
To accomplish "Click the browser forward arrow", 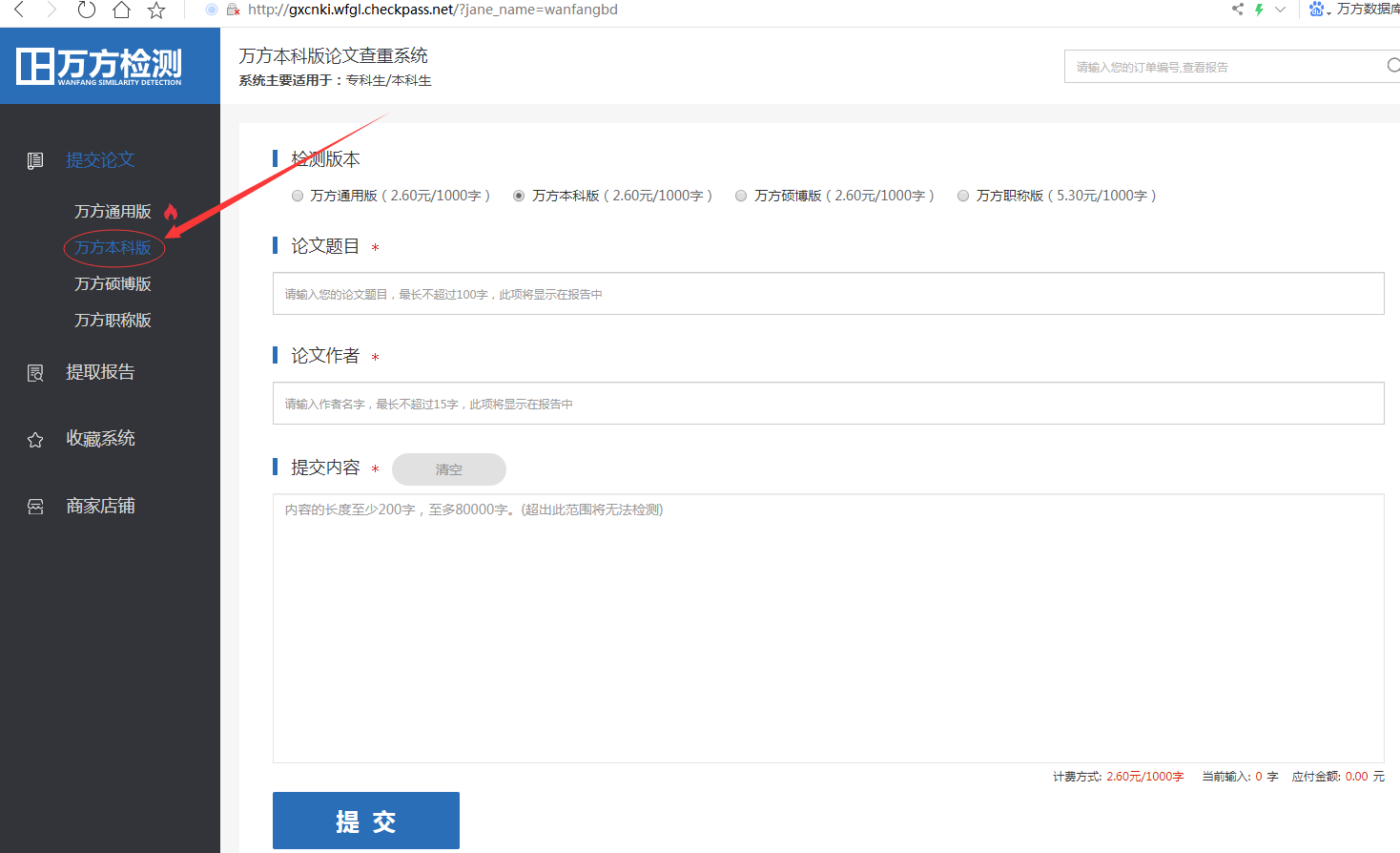I will tap(51, 10).
